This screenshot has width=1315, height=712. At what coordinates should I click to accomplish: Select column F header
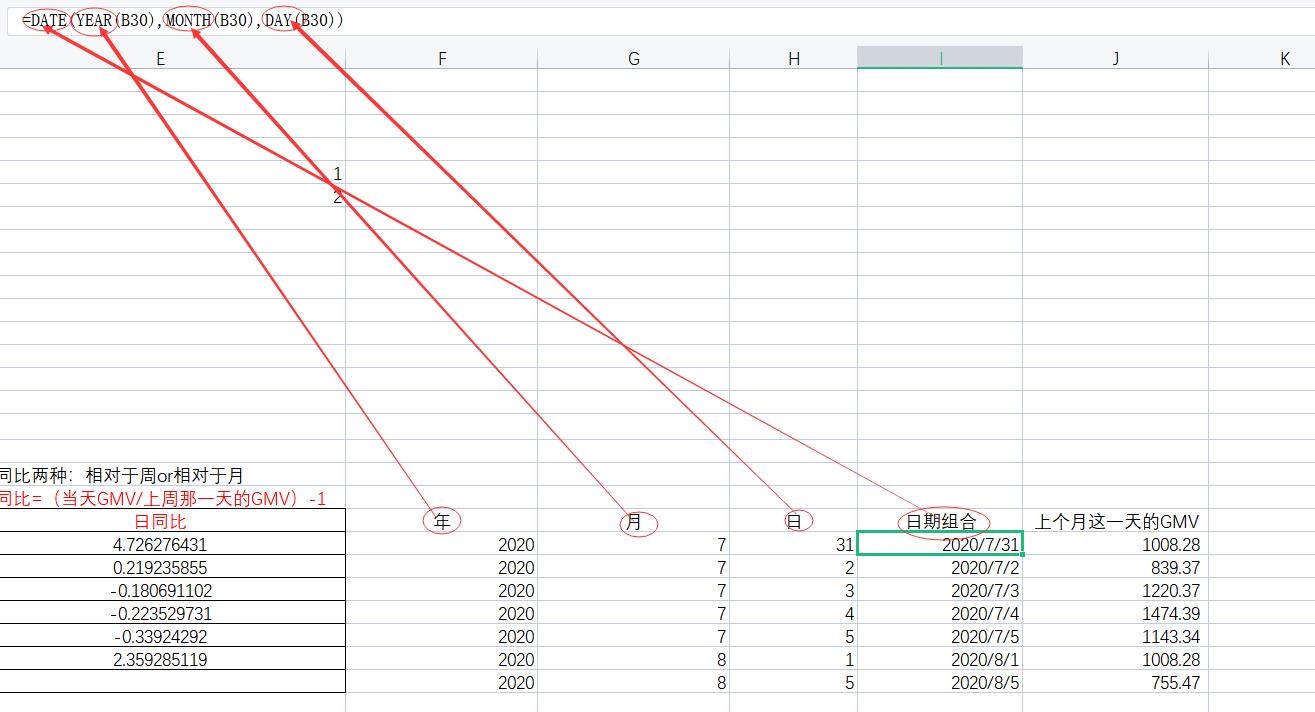coord(442,59)
